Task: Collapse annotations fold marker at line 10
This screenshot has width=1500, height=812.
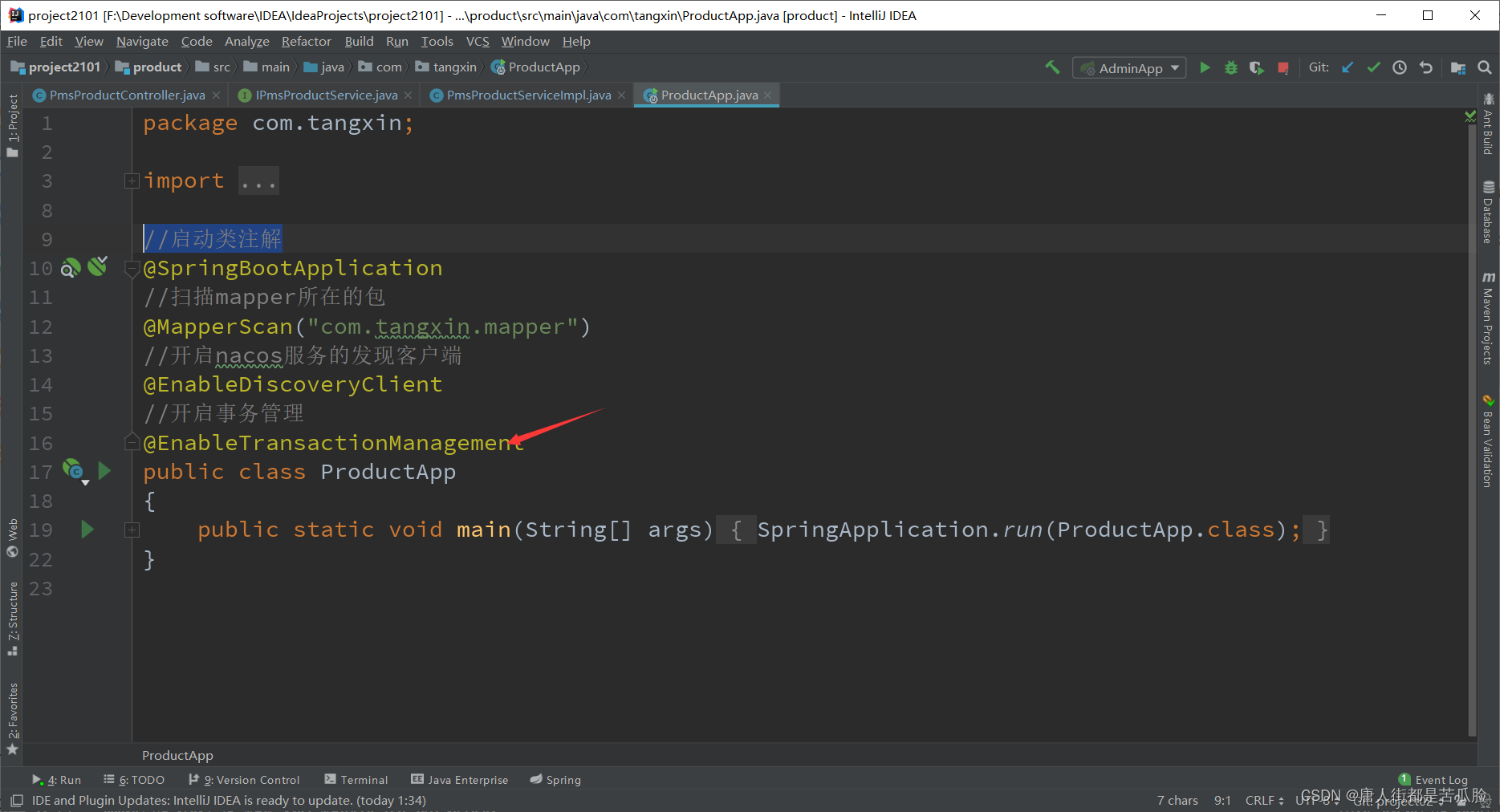Action: pyautogui.click(x=132, y=269)
